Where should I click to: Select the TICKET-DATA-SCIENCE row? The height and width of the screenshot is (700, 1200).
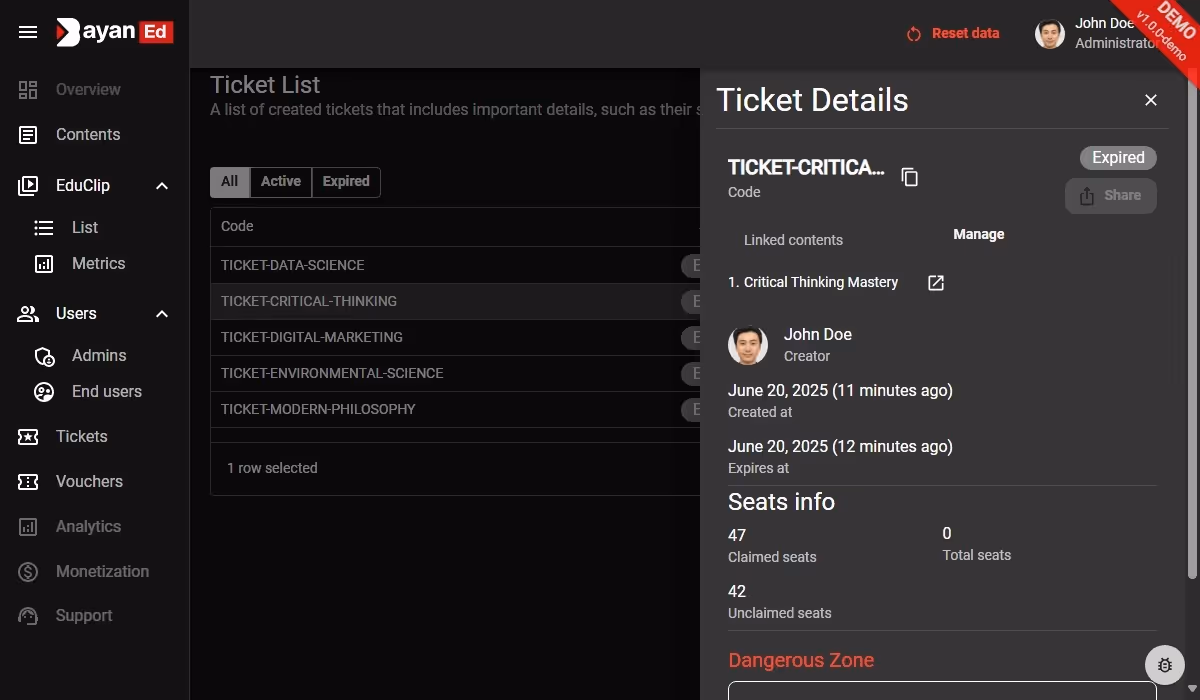pyautogui.click(x=292, y=265)
